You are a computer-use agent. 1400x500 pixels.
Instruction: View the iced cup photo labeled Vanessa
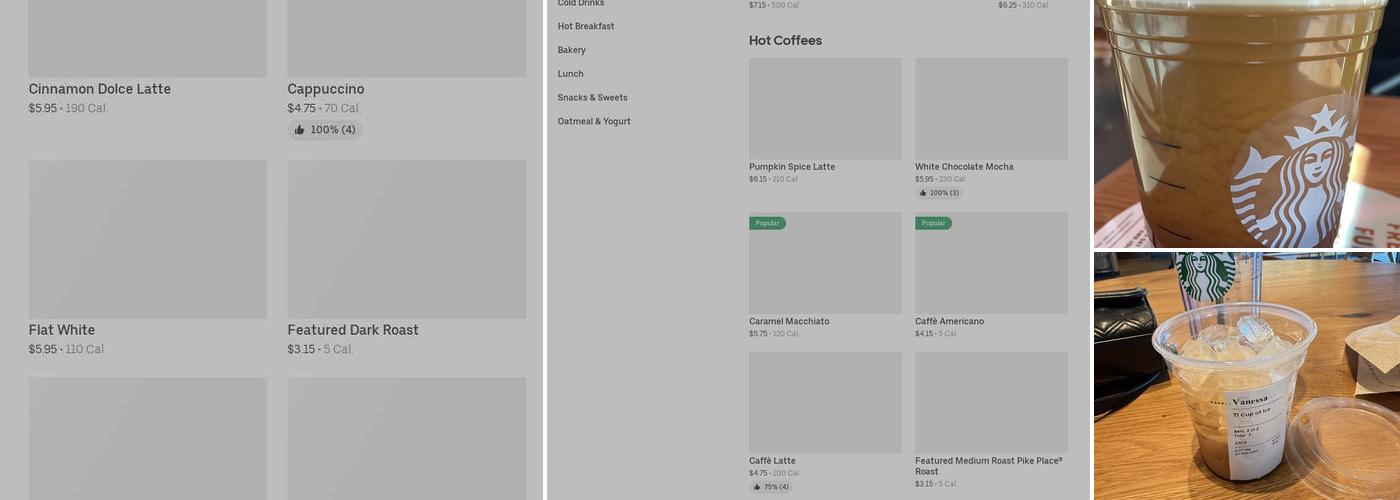click(x=1246, y=376)
